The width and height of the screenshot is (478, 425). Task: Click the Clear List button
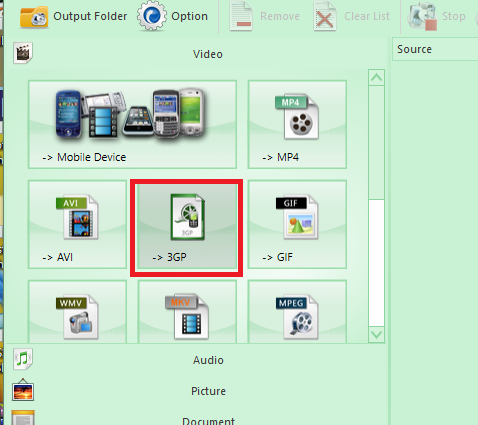[x=351, y=16]
